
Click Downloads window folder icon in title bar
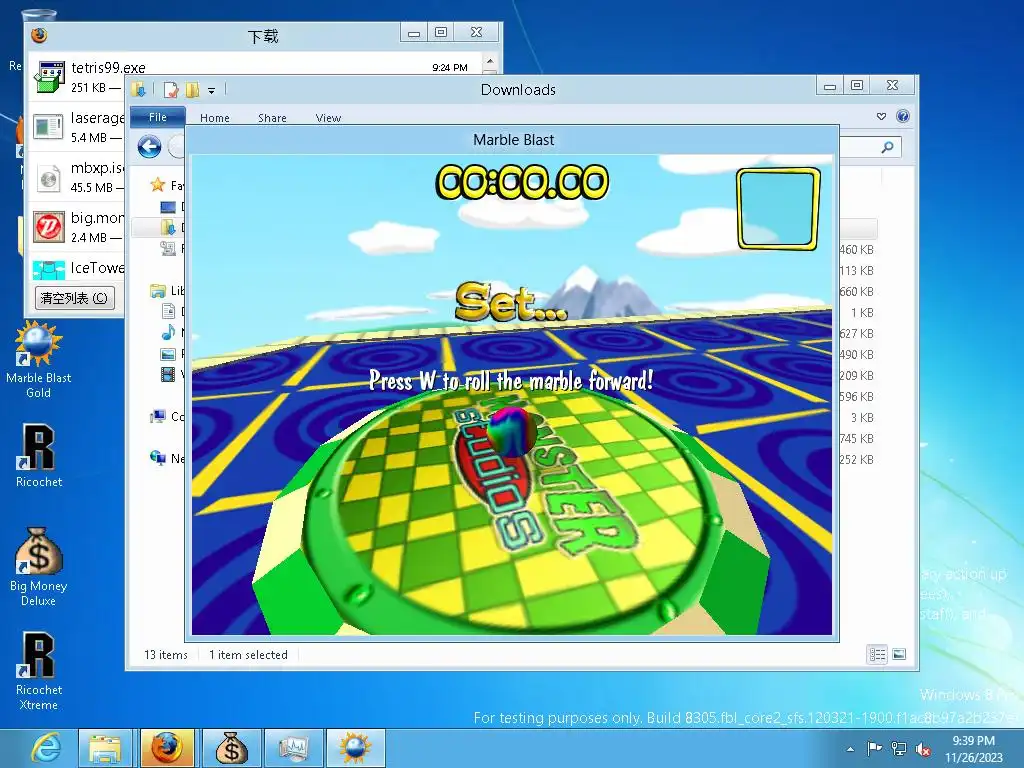[138, 89]
